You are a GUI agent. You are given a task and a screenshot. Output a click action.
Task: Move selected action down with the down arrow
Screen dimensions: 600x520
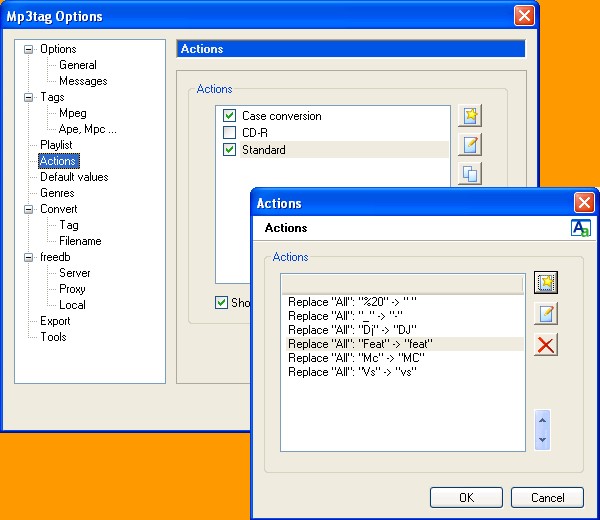[543, 439]
